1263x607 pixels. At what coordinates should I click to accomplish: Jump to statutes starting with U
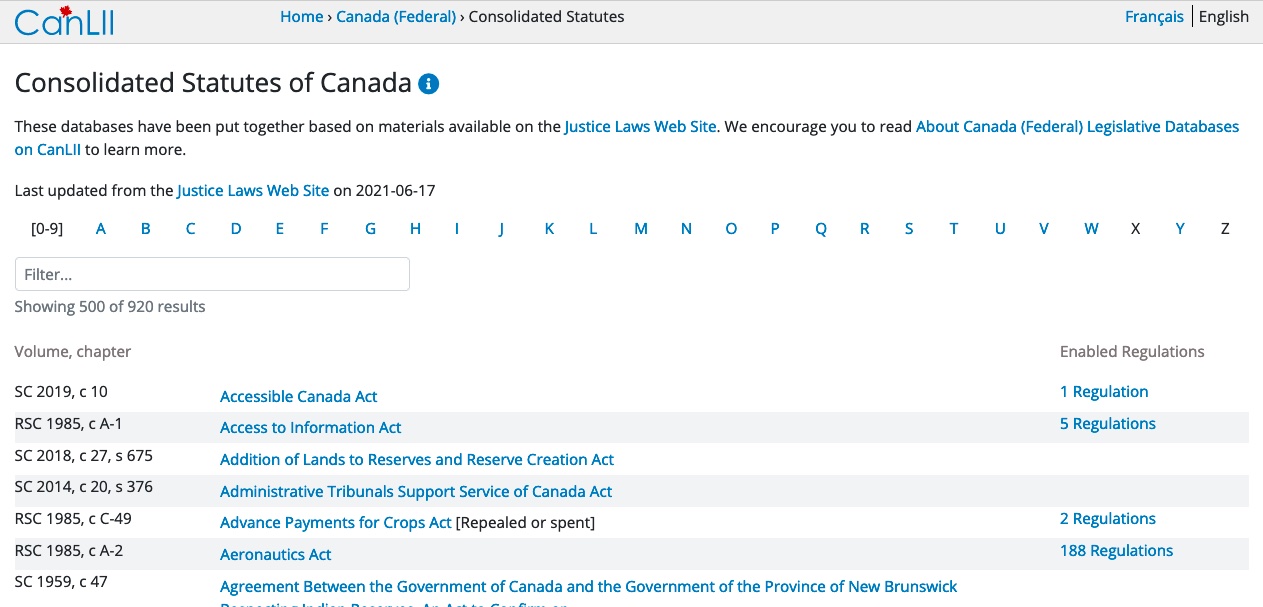[1000, 229]
